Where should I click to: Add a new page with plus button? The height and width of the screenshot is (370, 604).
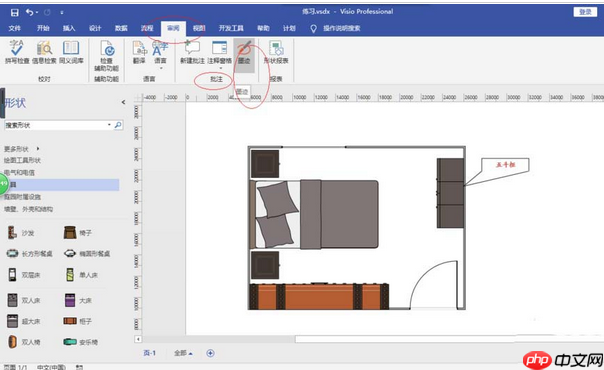[210, 353]
